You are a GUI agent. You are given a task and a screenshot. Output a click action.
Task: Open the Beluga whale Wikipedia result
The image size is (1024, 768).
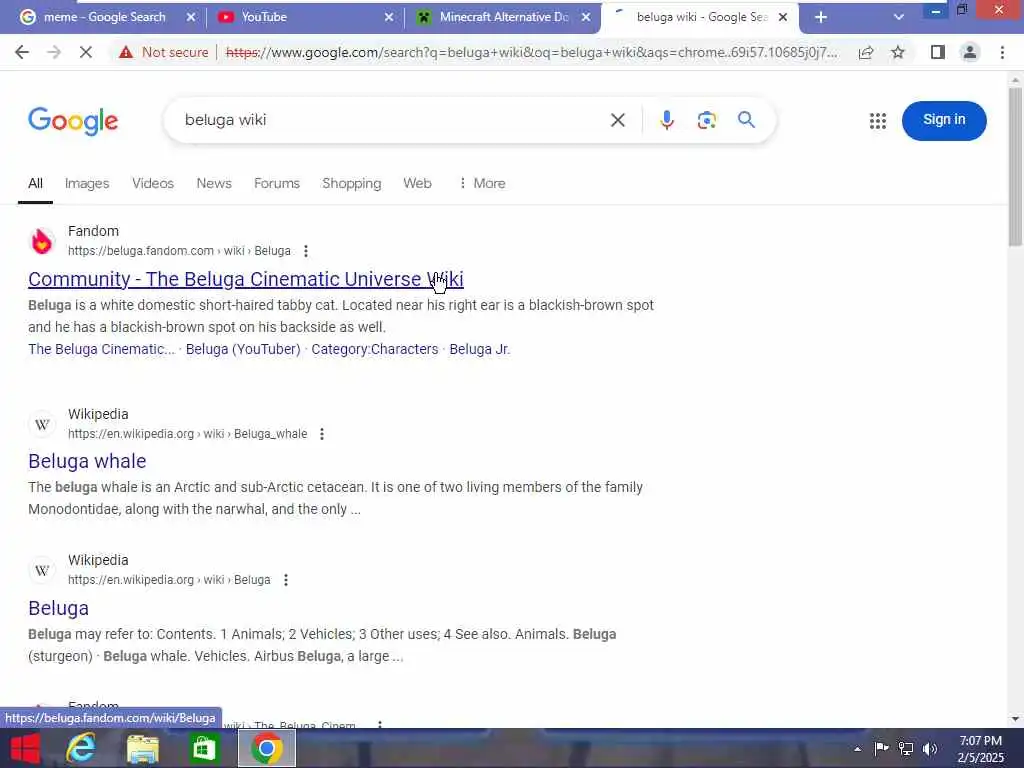[87, 461]
